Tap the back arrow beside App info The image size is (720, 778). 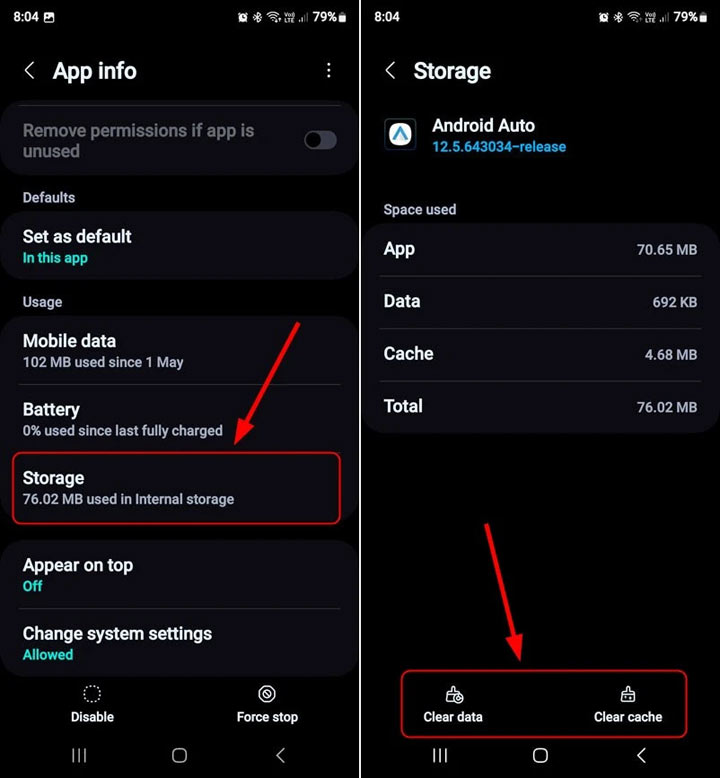click(30, 71)
